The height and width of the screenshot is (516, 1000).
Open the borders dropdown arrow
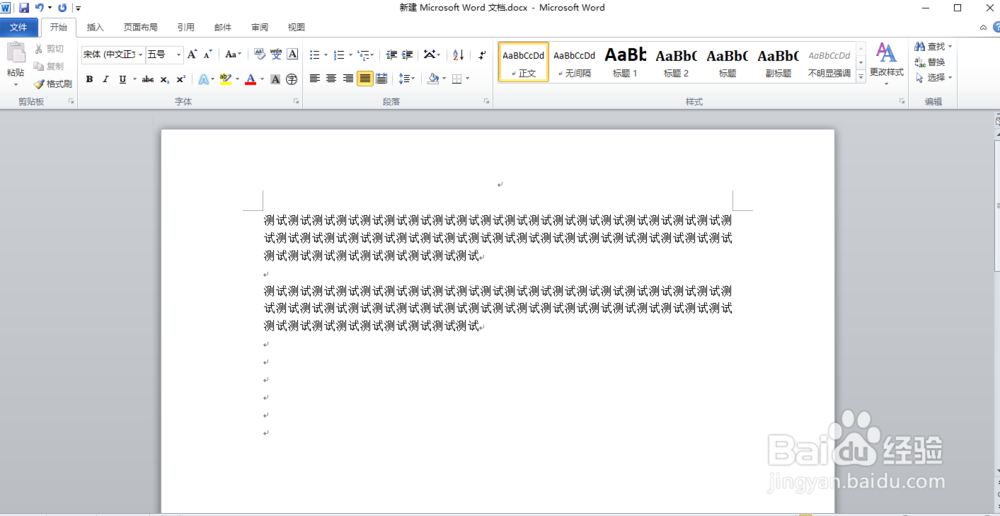[467, 78]
